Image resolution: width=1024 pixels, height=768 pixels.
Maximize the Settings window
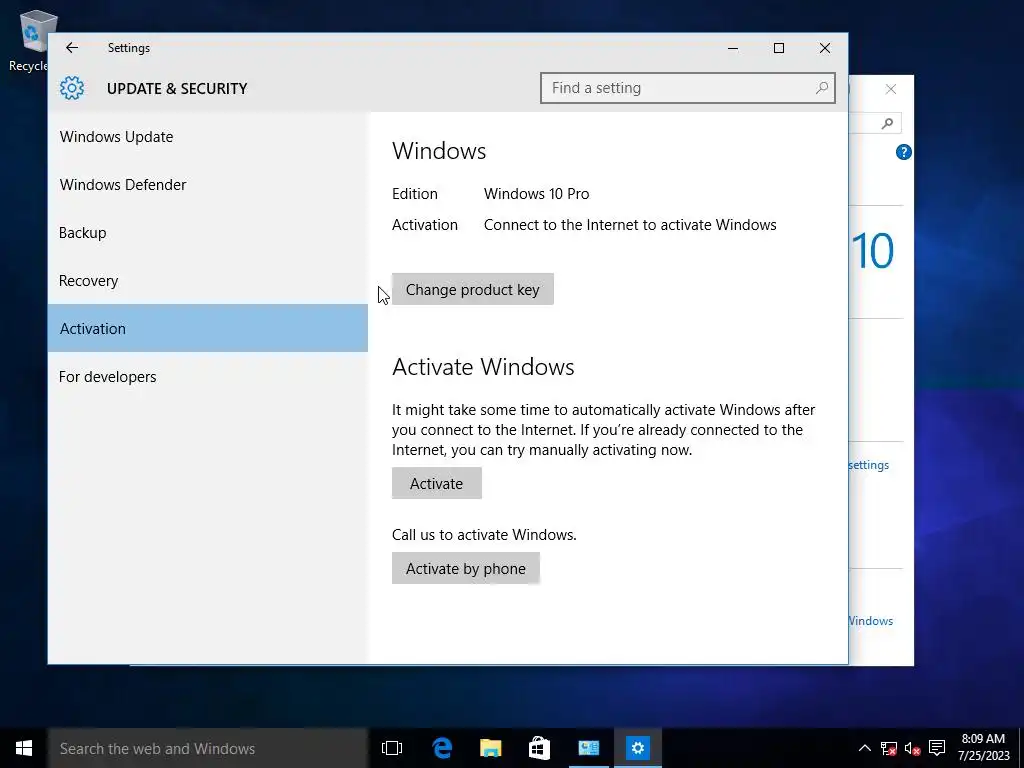coord(779,48)
